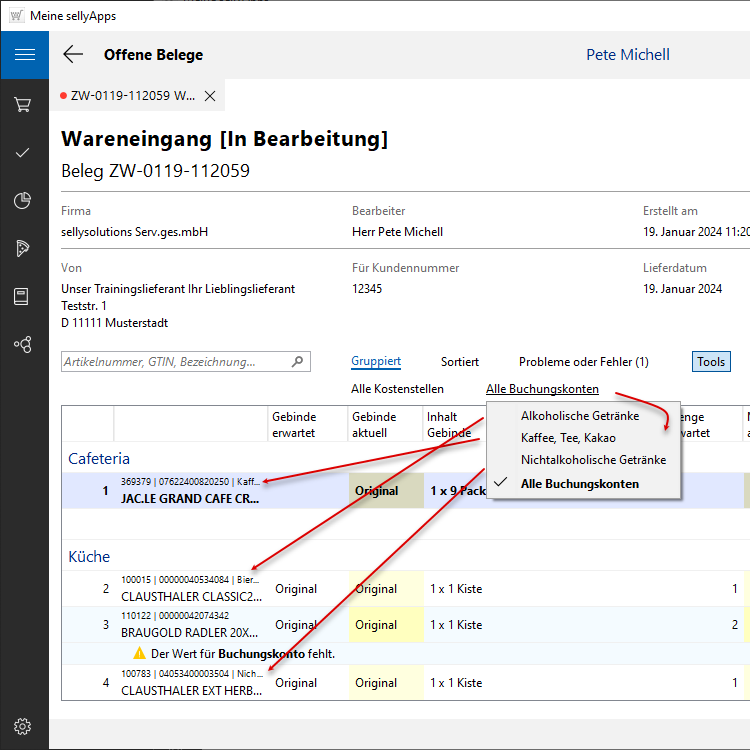The image size is (750, 750).
Task: Open the hamburger navigation menu
Action: 24,55
